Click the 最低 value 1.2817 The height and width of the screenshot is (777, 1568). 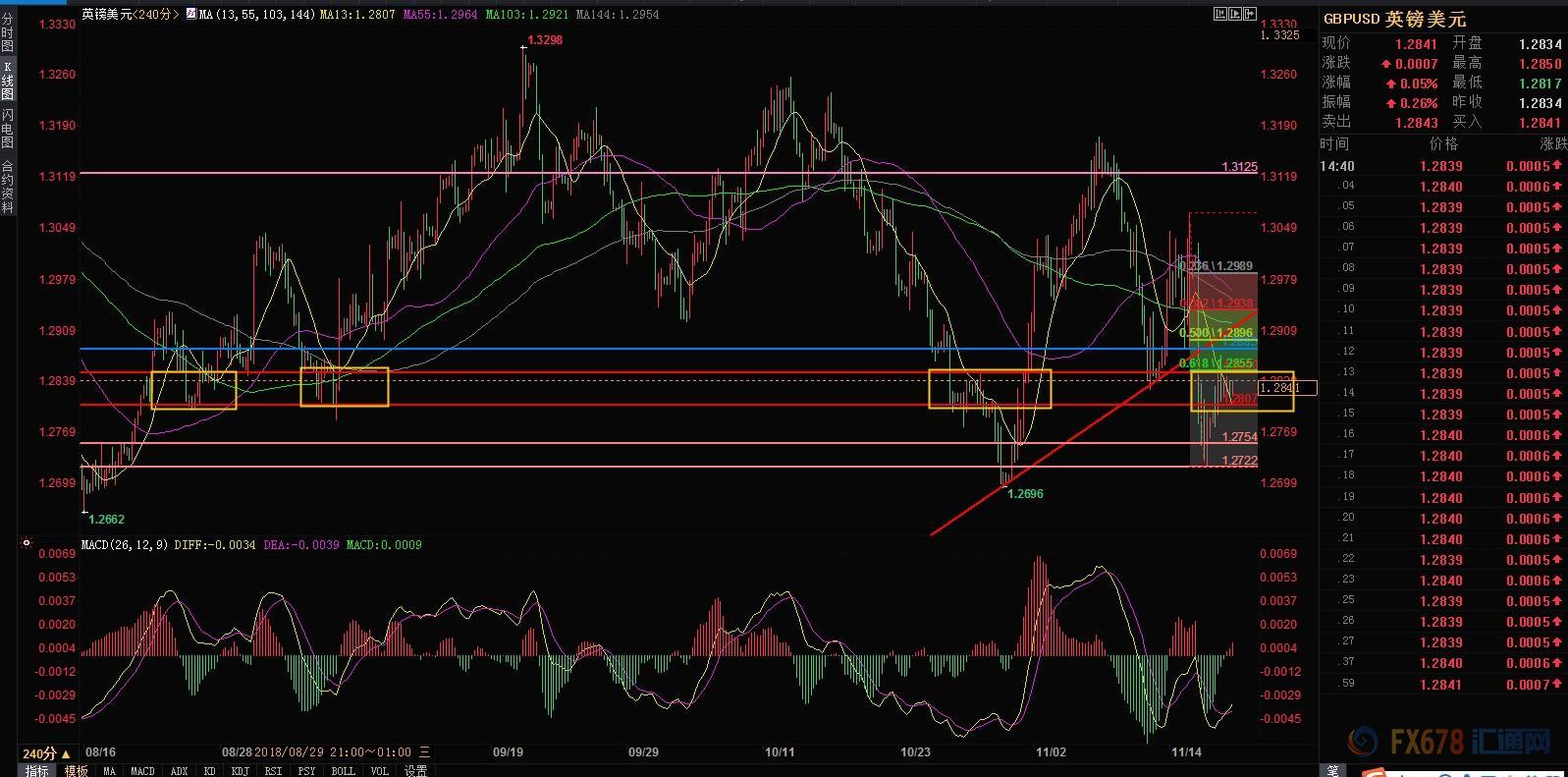pos(1540,83)
